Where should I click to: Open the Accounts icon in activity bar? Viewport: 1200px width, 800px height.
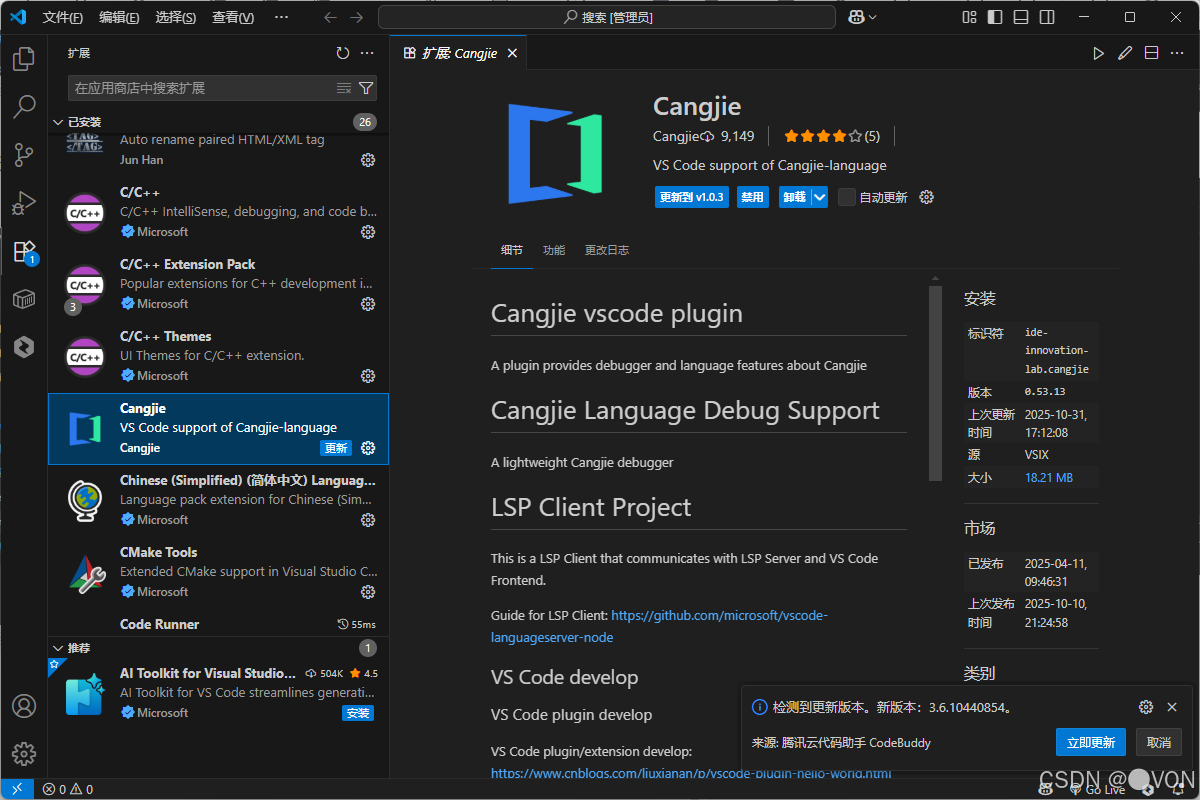click(24, 706)
